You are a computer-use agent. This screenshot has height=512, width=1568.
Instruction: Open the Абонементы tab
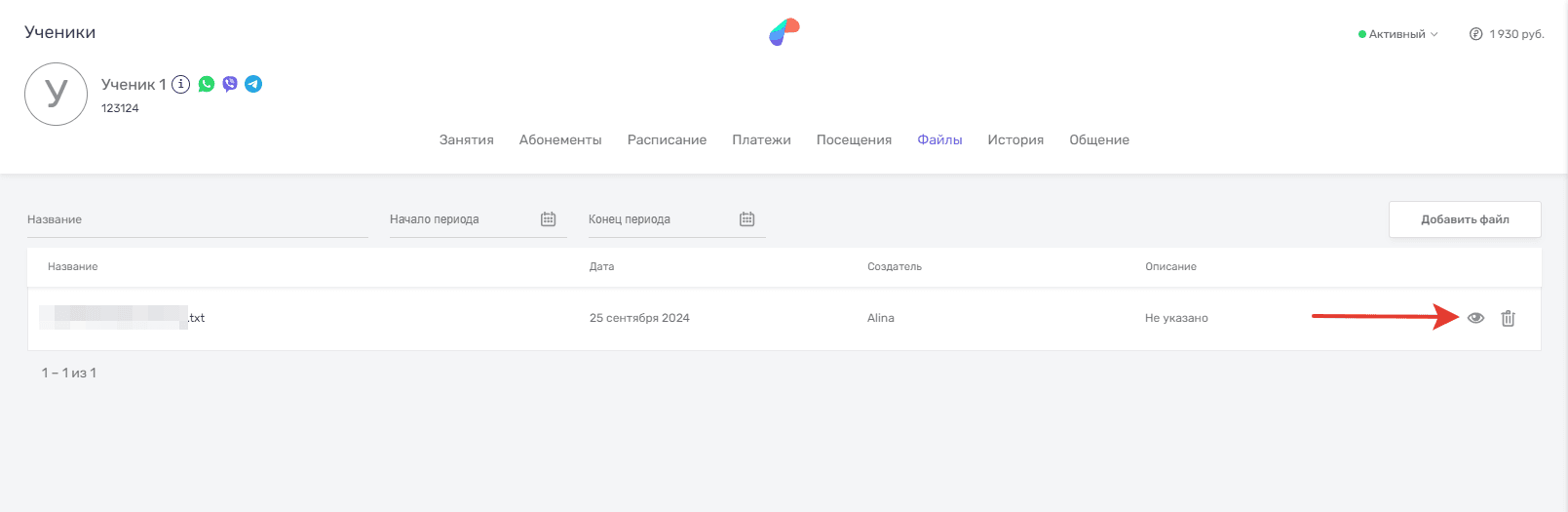tap(560, 139)
